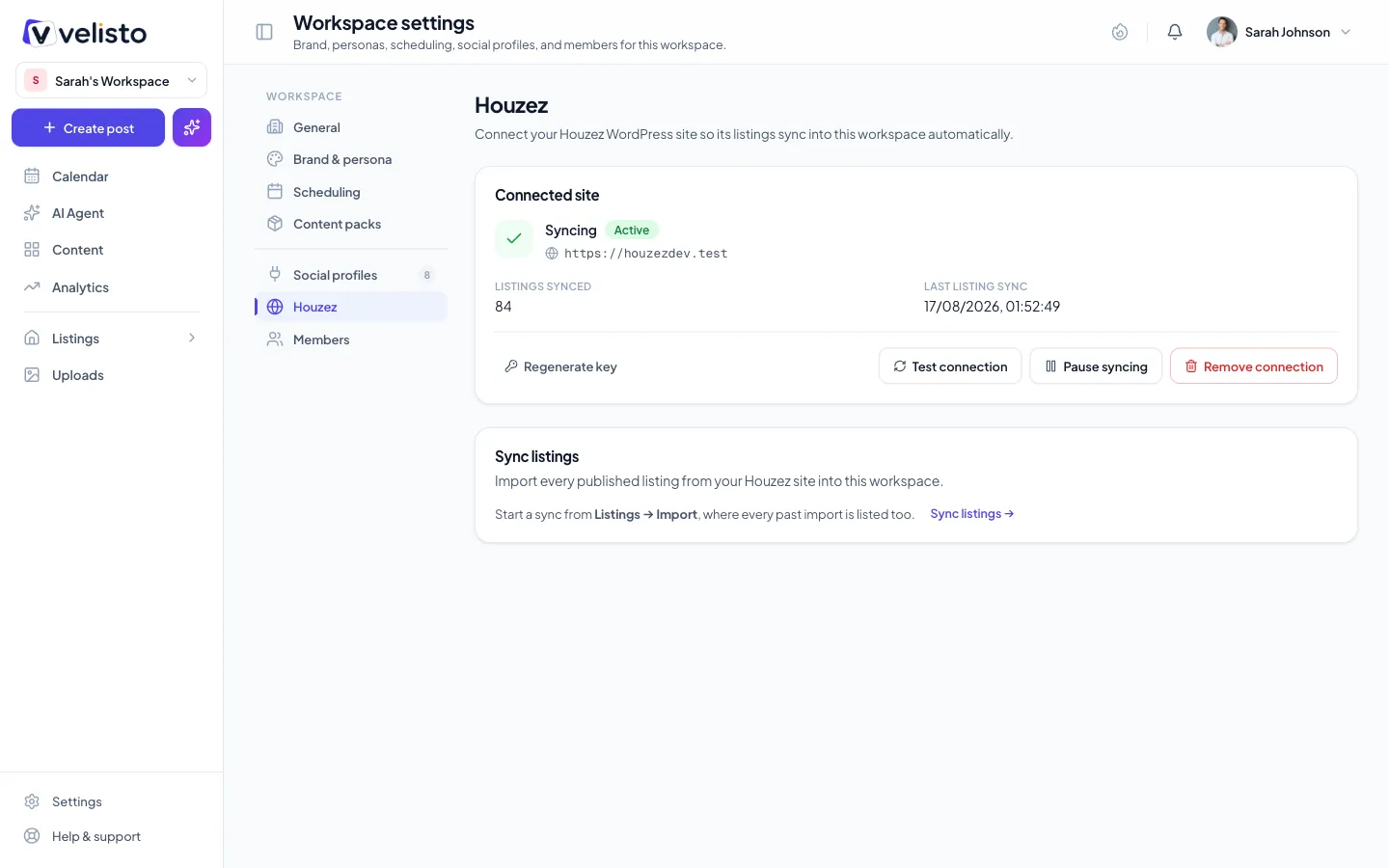Expand the Listings submenu chevron
Viewport: 1389px width, 868px height.
pos(192,338)
